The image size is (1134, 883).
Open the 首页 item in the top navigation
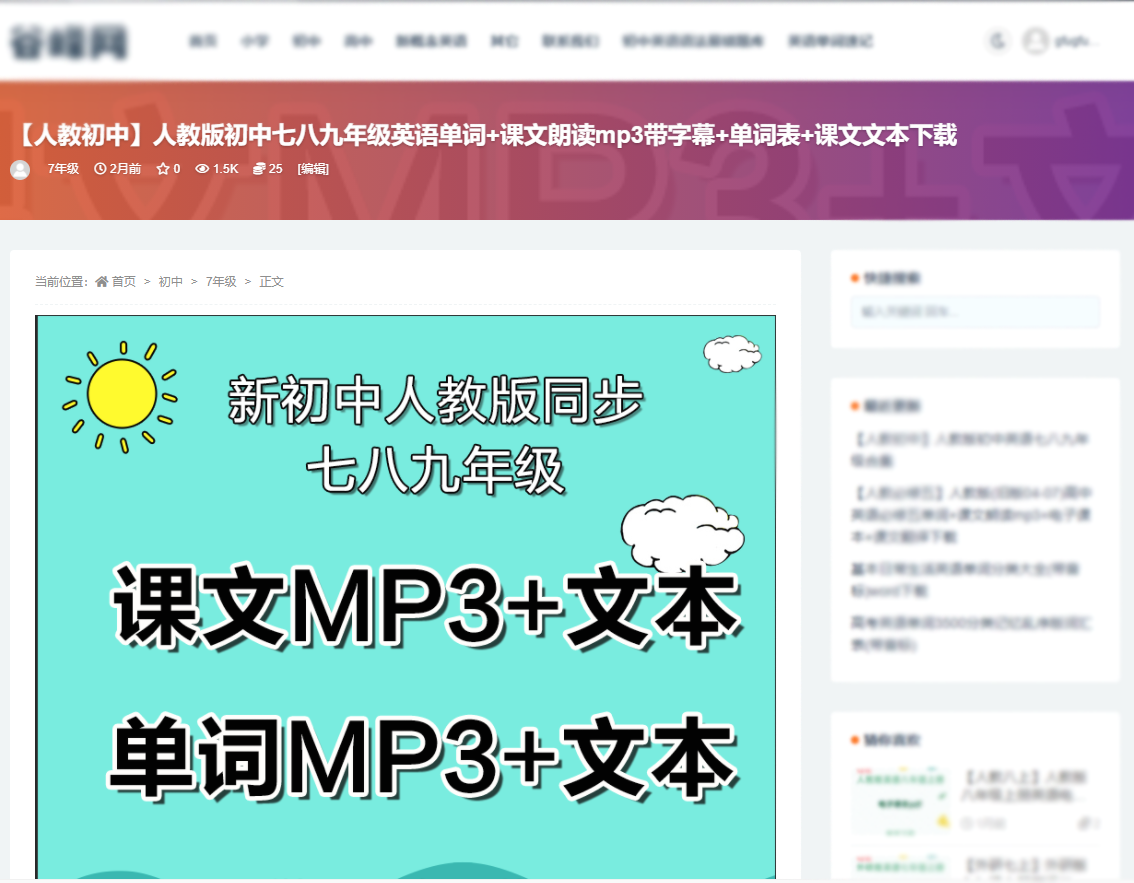tap(202, 41)
